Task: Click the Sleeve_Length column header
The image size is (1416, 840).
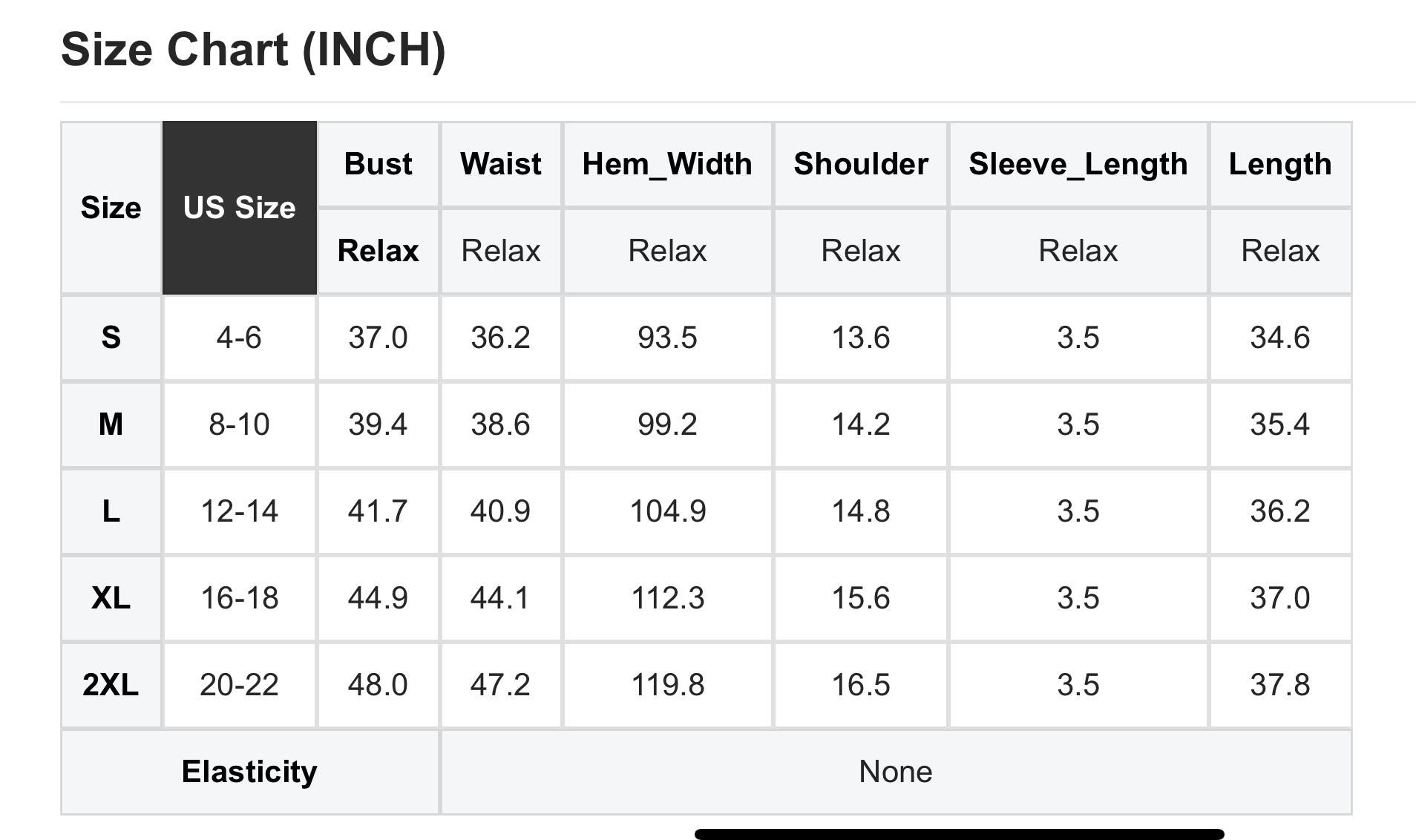Action: click(1078, 164)
